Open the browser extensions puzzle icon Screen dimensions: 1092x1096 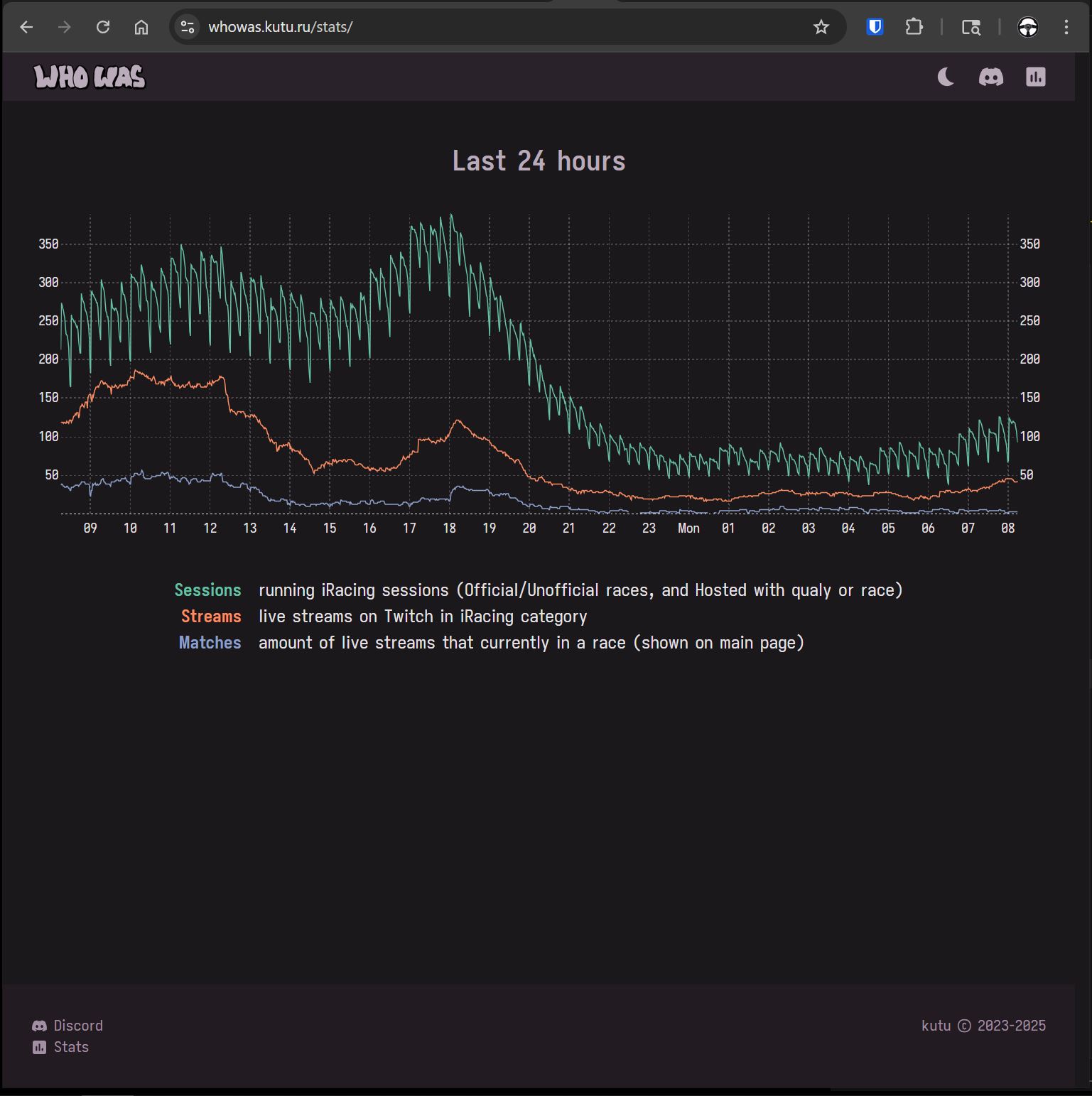(x=914, y=27)
